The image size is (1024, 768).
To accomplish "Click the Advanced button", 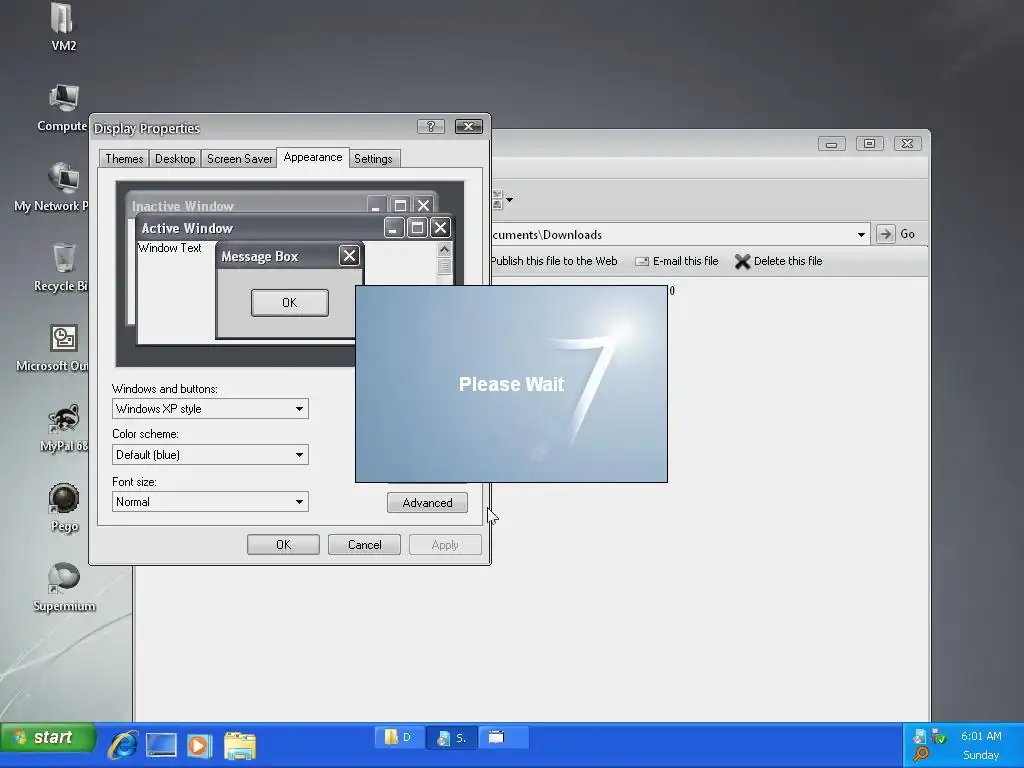I will coord(427,503).
